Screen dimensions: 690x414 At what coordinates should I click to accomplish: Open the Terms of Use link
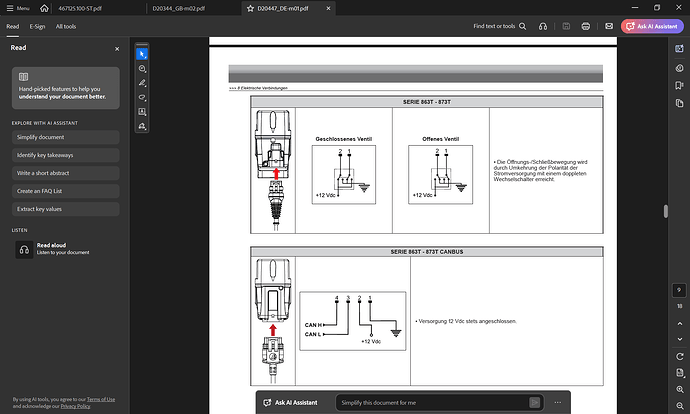(101, 399)
